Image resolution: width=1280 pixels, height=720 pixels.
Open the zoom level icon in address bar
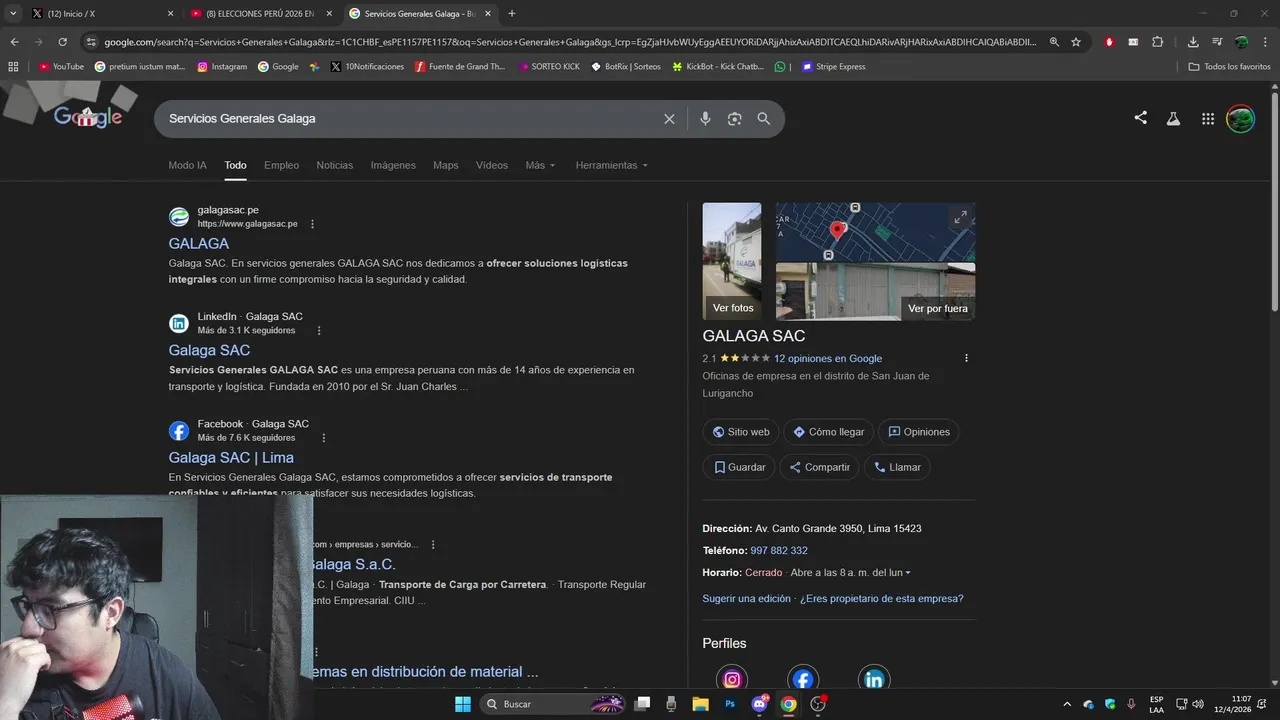1054,42
